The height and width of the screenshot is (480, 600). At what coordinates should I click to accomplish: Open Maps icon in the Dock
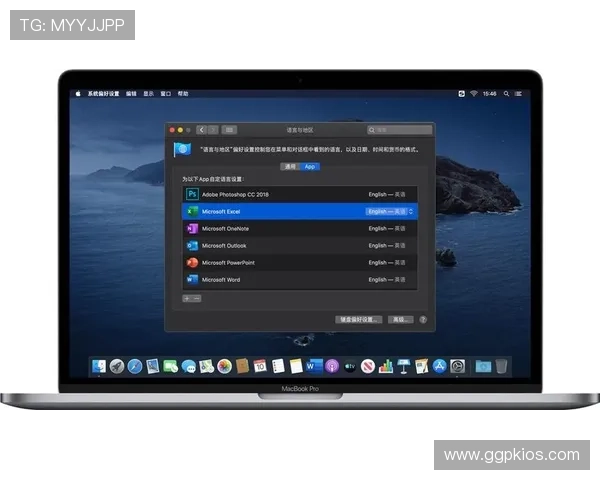pos(207,366)
